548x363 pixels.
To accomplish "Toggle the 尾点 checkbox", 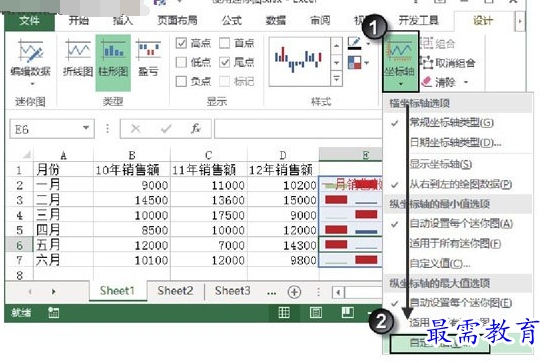I will click(x=224, y=63).
